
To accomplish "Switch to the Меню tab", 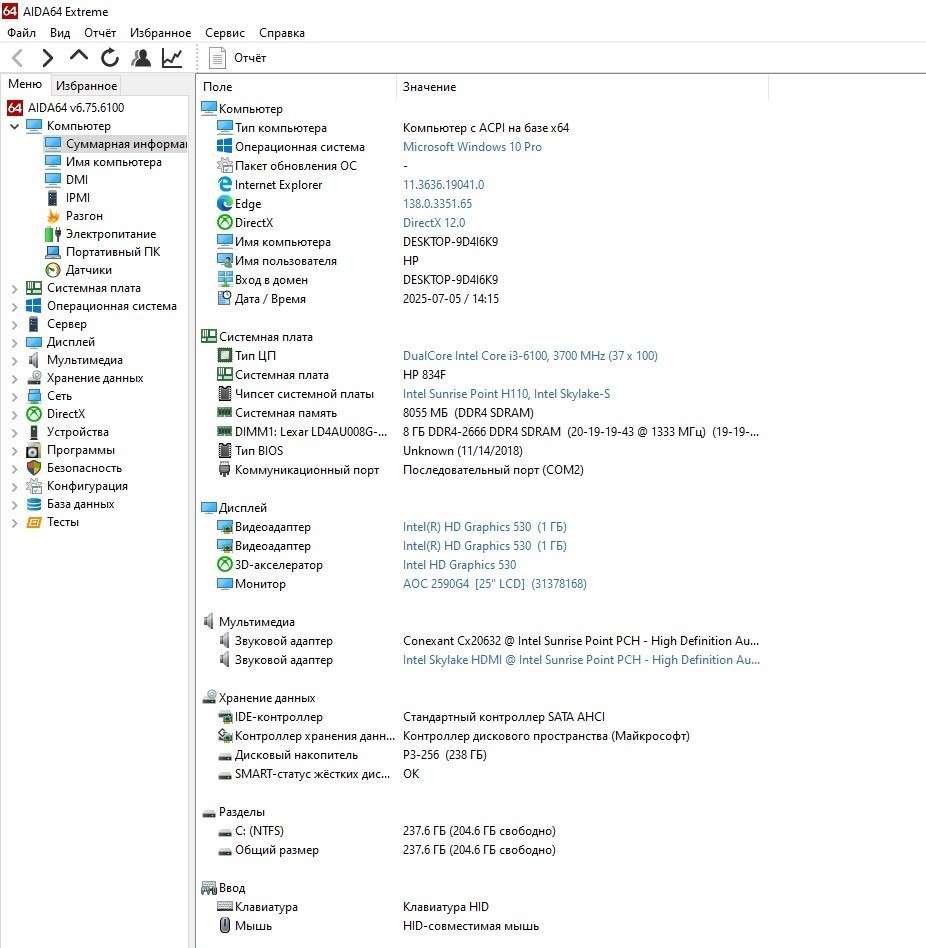I will click(25, 84).
